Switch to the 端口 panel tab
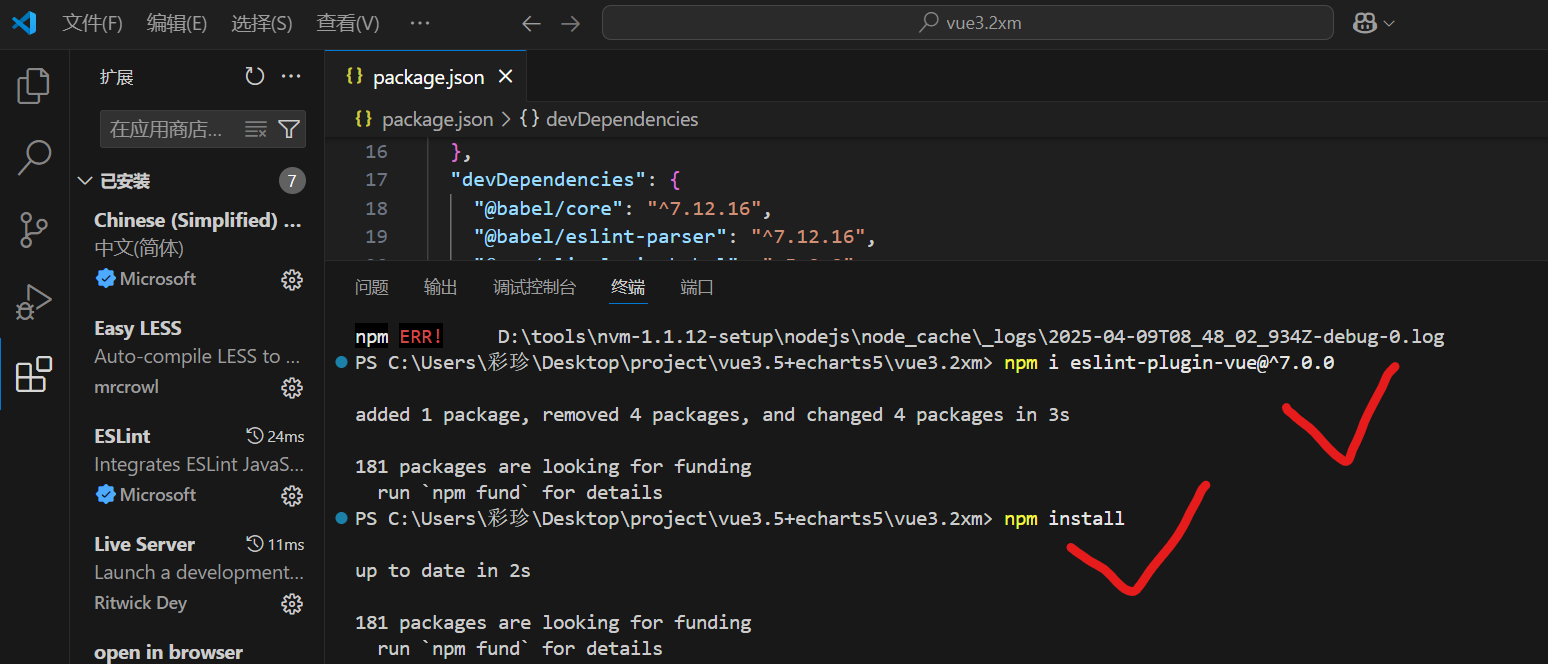Screen dimensions: 1548x664 coord(696,287)
